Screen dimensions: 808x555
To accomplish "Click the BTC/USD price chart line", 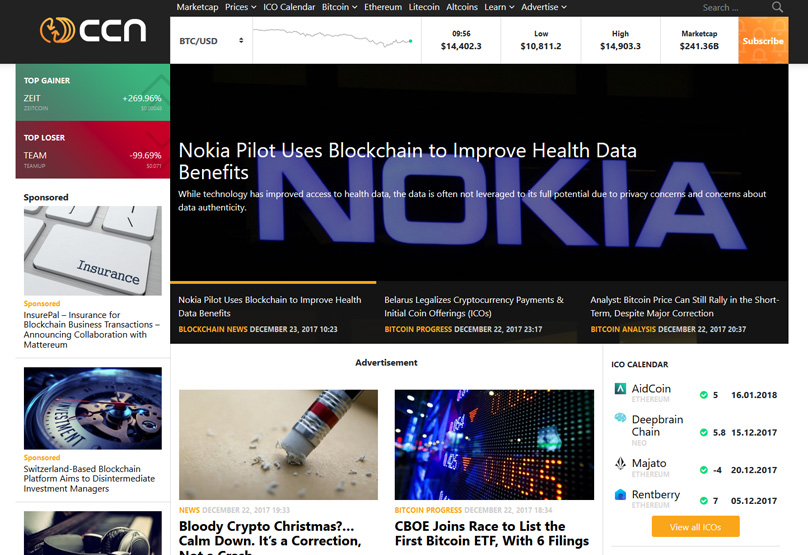I will tap(333, 37).
